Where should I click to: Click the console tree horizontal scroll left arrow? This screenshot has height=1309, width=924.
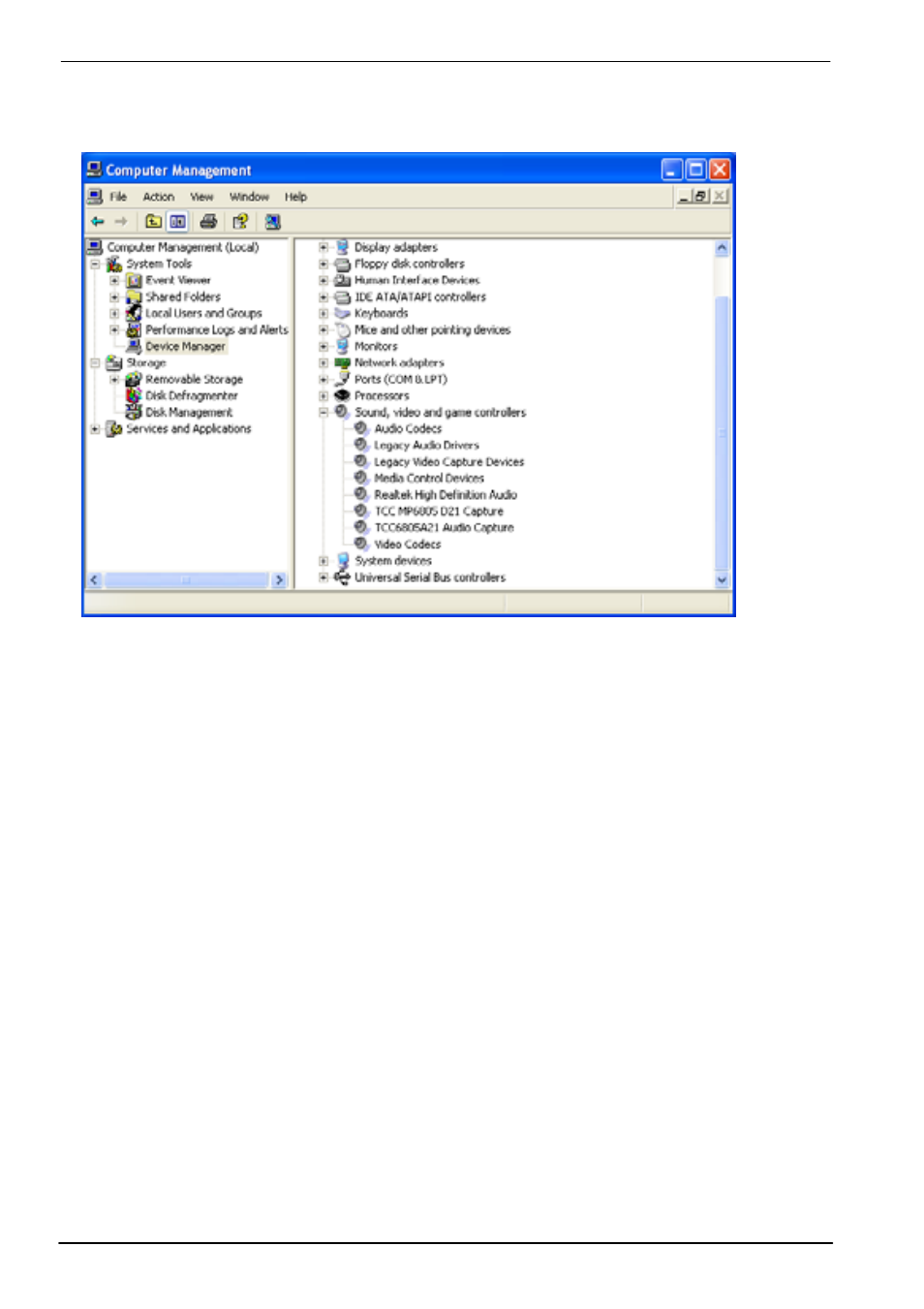[x=94, y=580]
